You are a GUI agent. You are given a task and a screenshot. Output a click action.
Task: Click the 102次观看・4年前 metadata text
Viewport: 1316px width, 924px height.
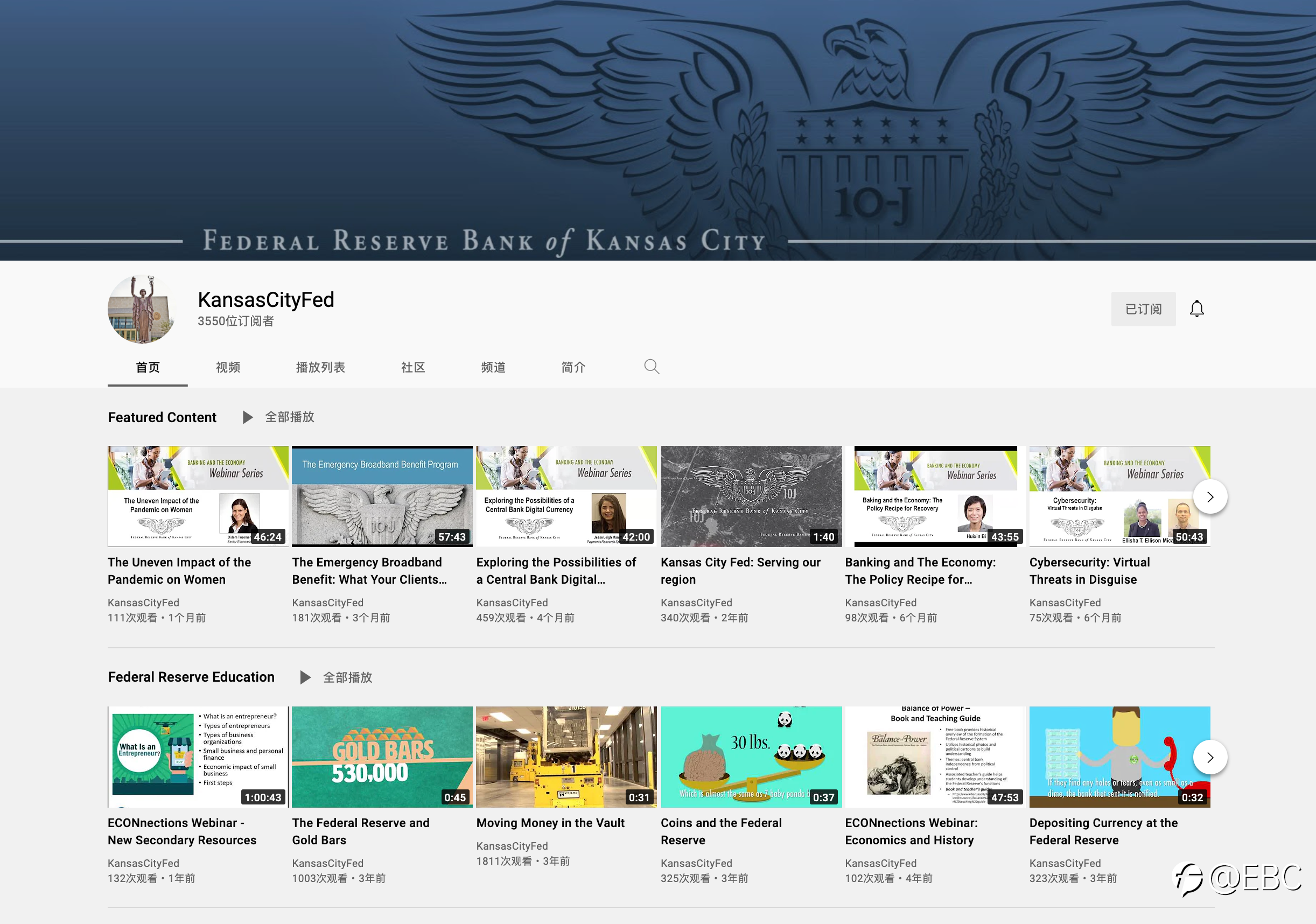[888, 878]
